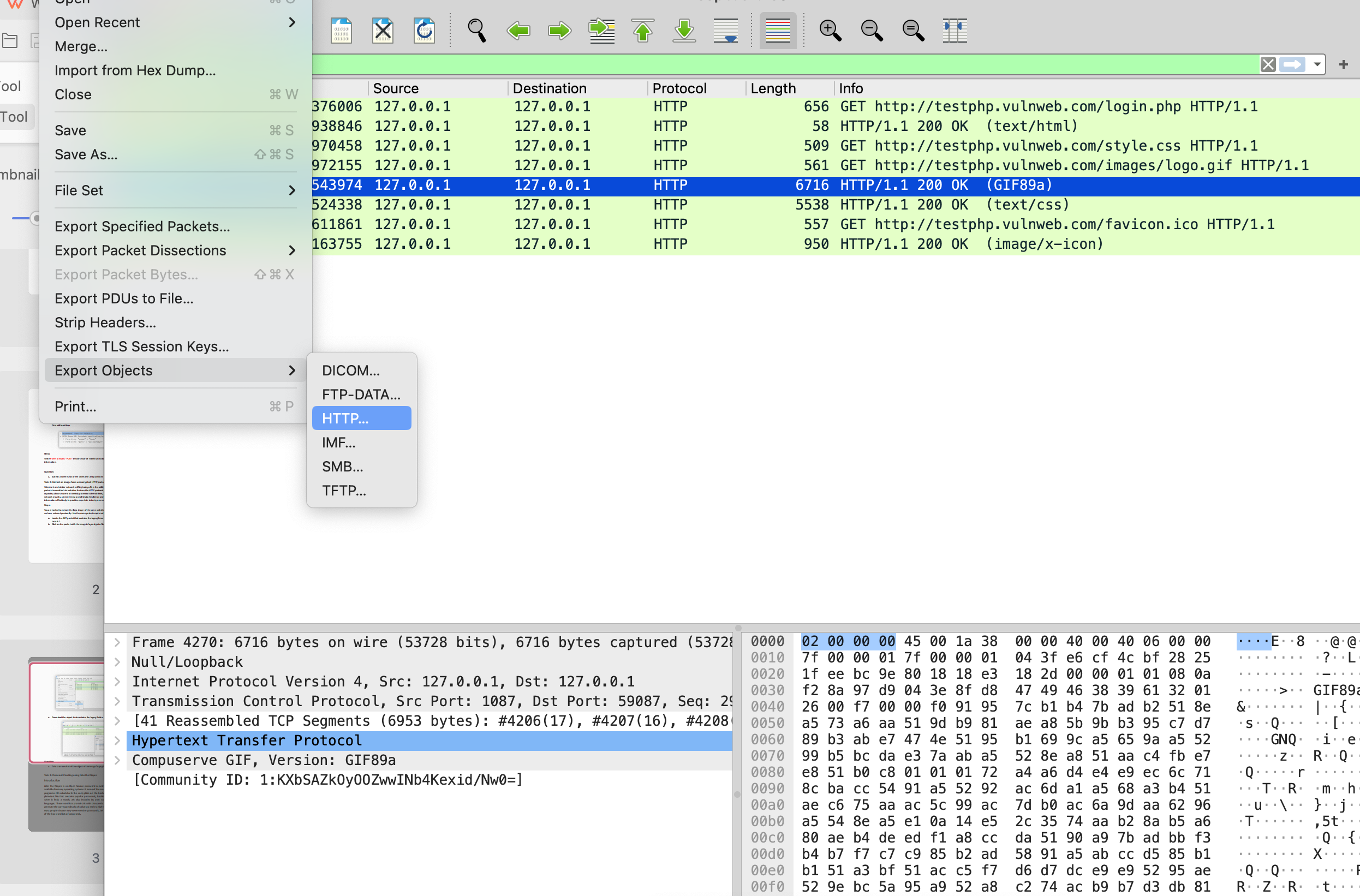Expand the Null/Loopback tree row

point(117,662)
